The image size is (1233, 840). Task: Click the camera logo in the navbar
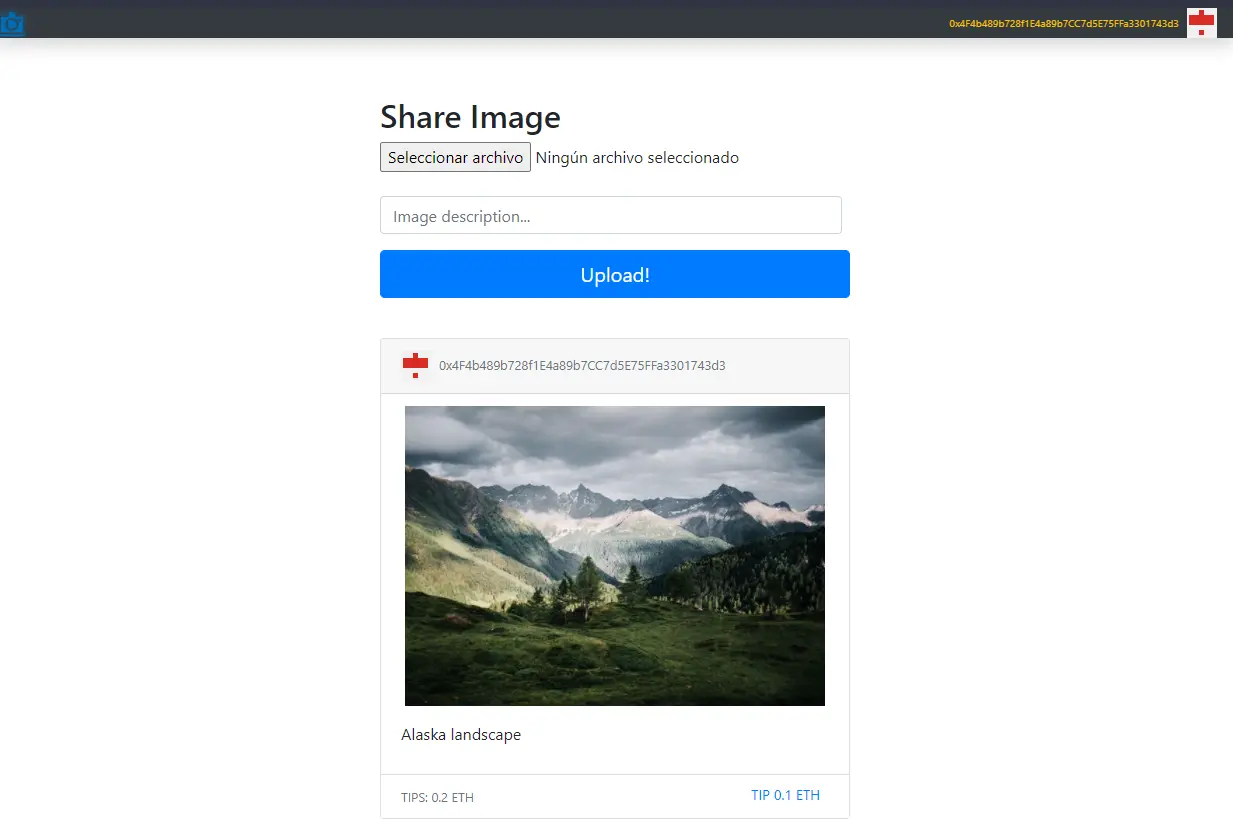coord(12,23)
